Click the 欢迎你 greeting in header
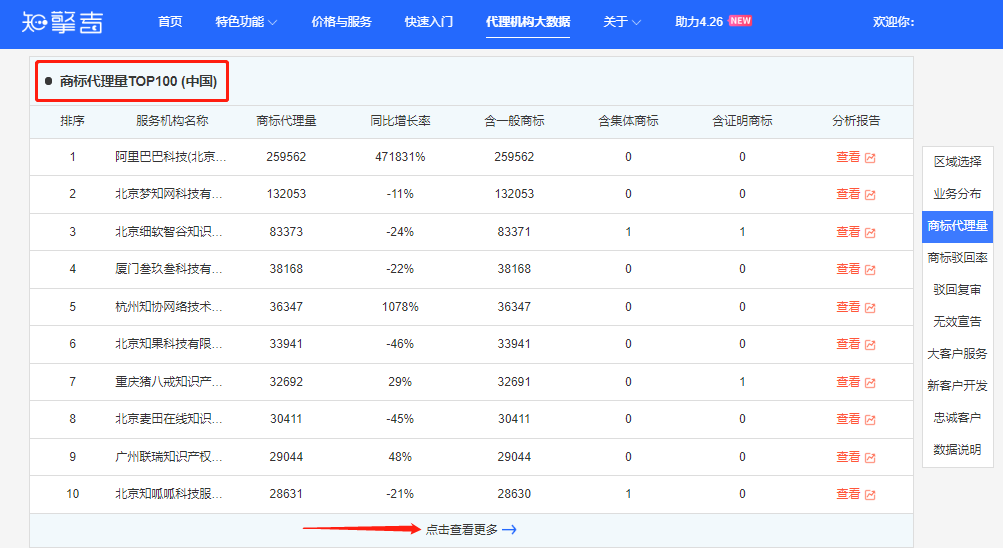The height and width of the screenshot is (548, 1003). (894, 22)
